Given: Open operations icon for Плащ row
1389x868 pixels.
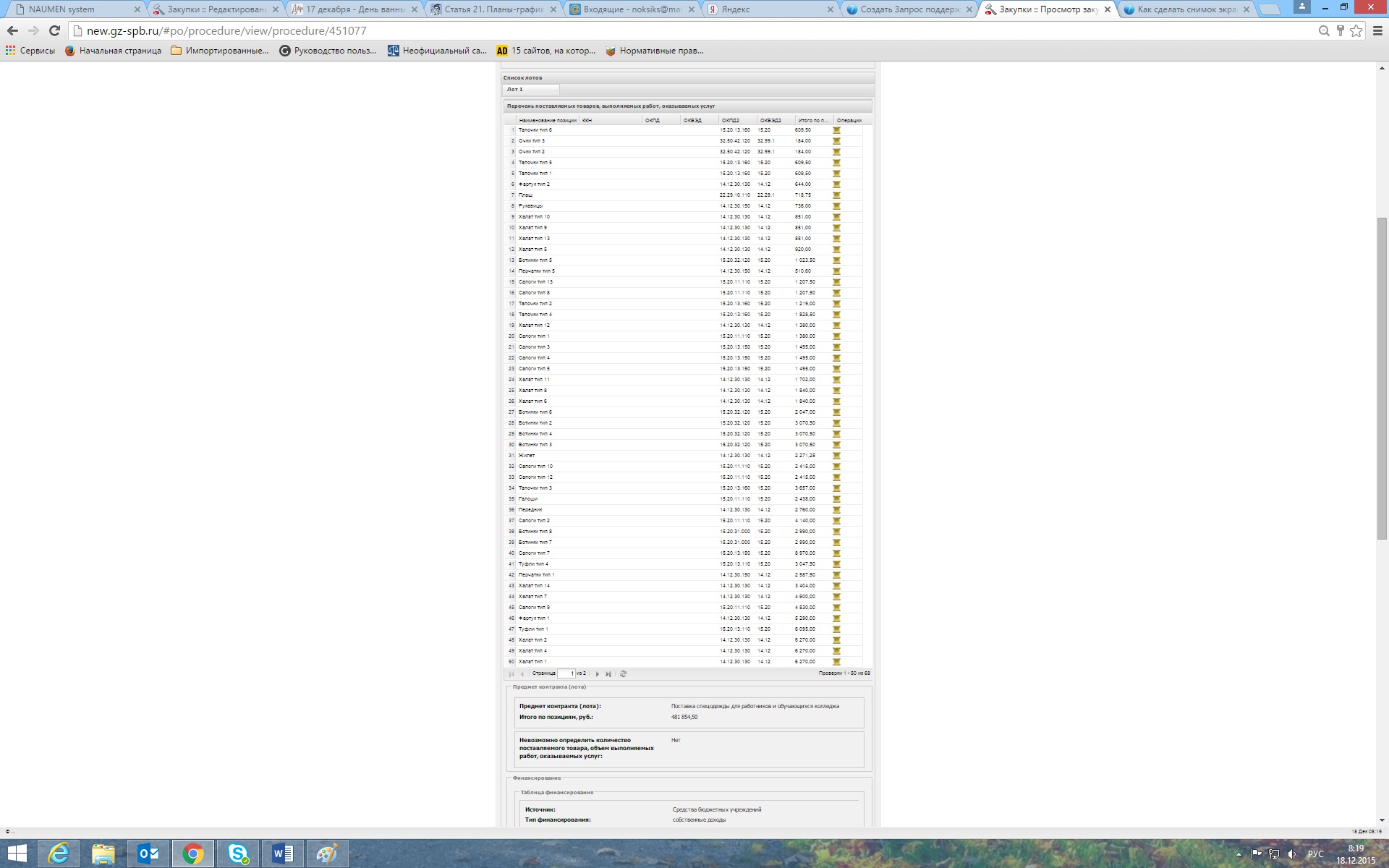Looking at the screenshot, I should (836, 195).
